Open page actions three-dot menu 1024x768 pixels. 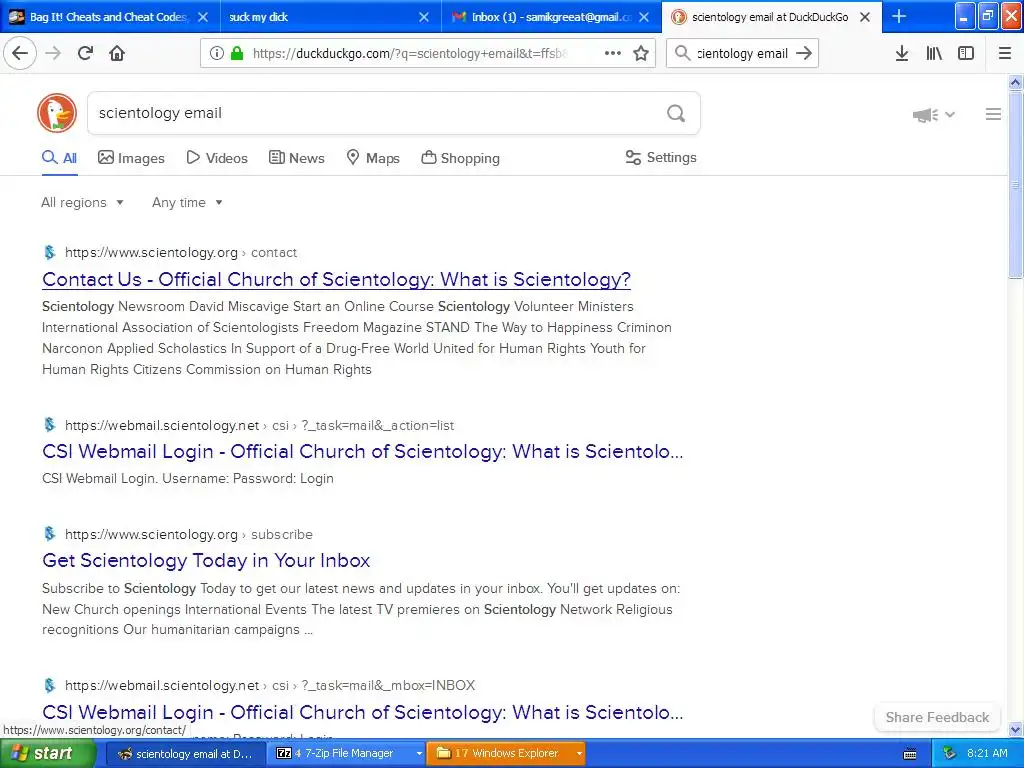(x=613, y=54)
